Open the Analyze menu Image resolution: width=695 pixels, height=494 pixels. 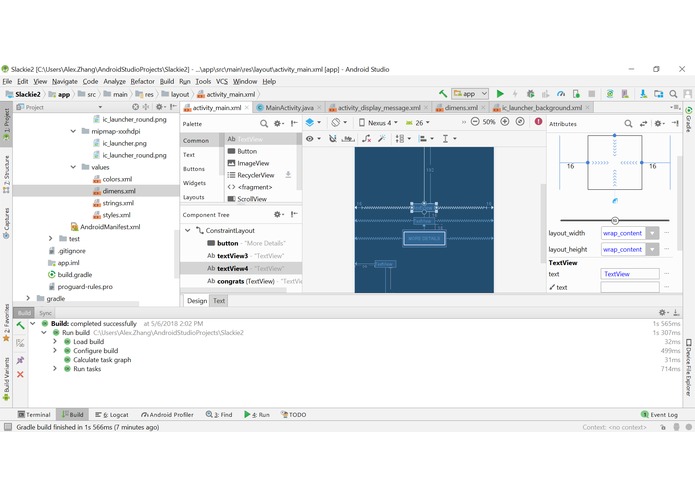(x=114, y=82)
